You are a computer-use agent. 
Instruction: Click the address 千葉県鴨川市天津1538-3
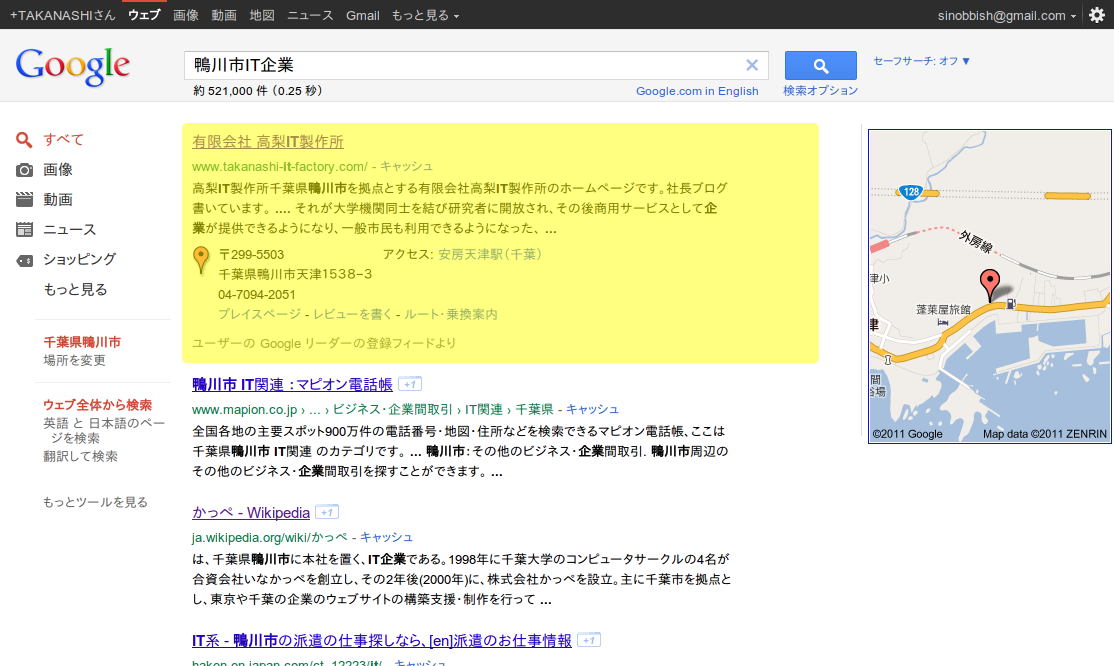click(x=296, y=274)
